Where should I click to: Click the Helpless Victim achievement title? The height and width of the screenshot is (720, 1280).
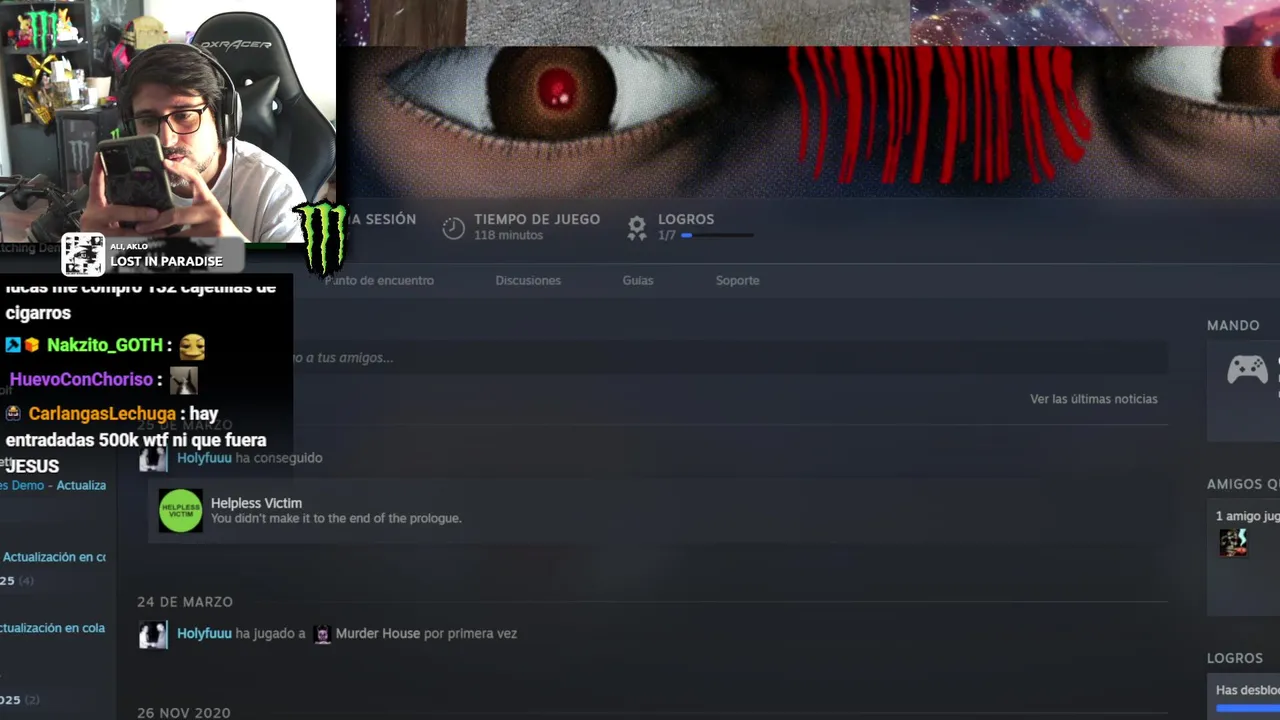pos(256,503)
